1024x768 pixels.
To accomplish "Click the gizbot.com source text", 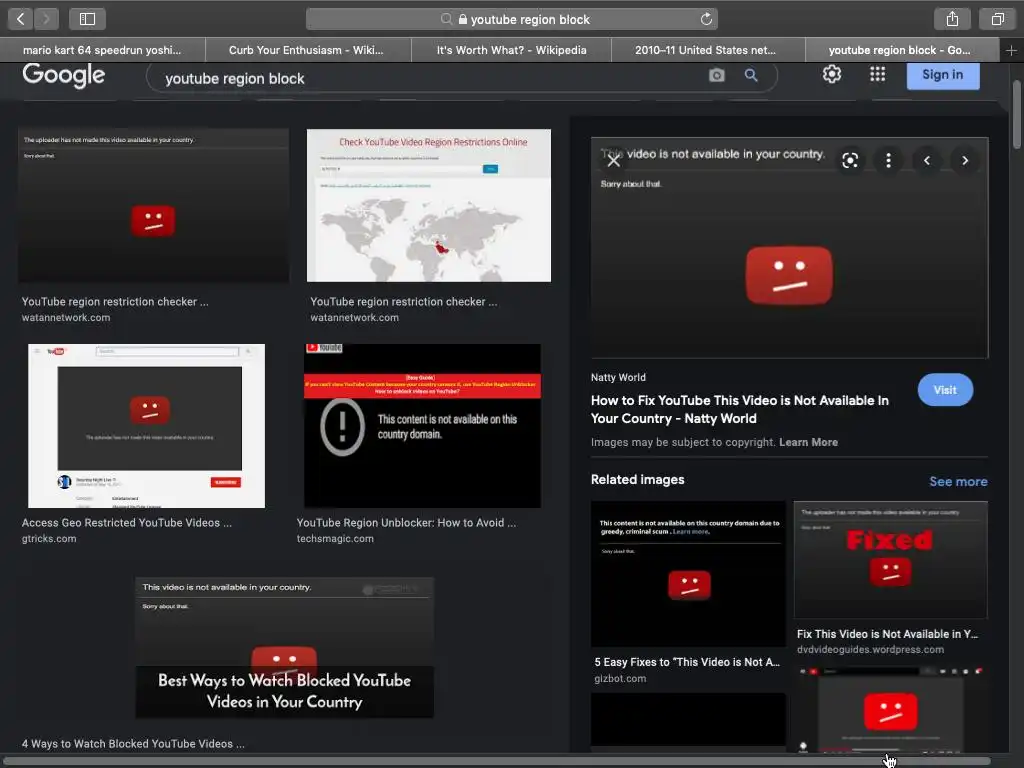I will (620, 679).
